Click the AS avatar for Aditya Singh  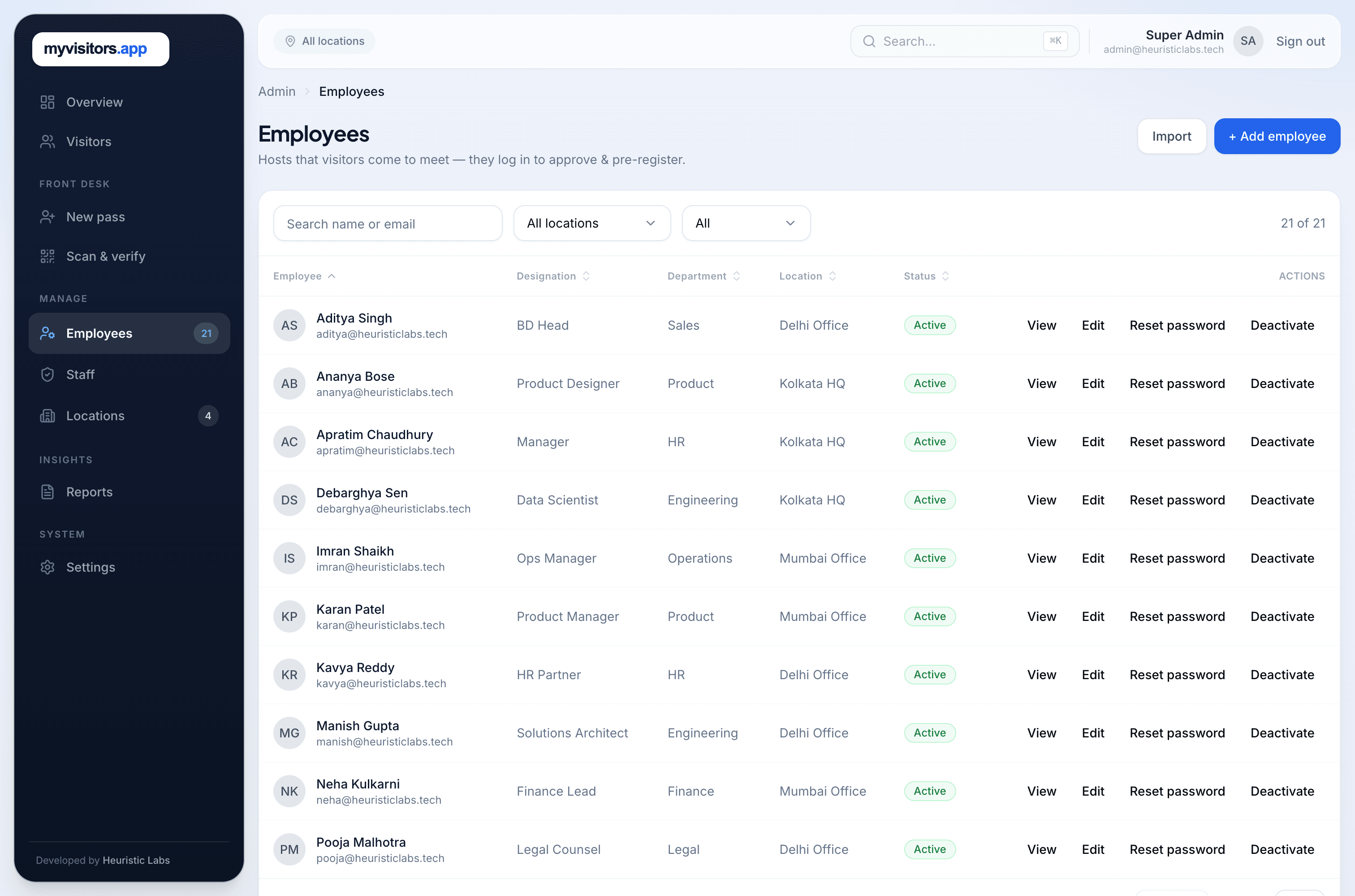pos(289,325)
